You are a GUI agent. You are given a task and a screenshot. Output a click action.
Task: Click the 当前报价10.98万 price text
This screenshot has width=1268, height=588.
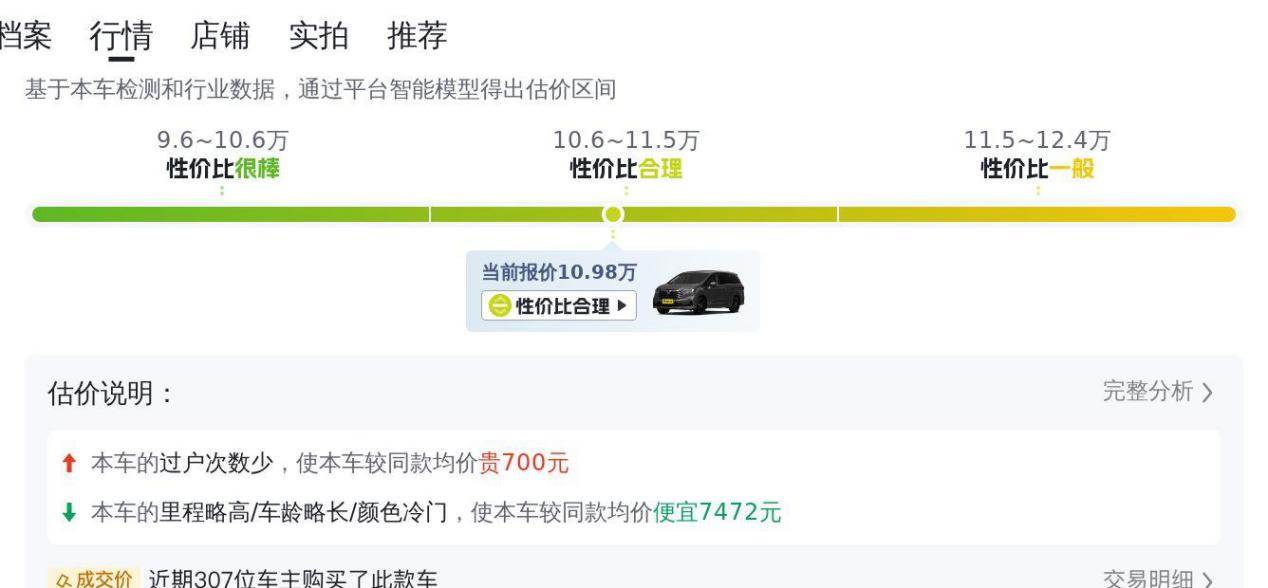[x=559, y=272]
